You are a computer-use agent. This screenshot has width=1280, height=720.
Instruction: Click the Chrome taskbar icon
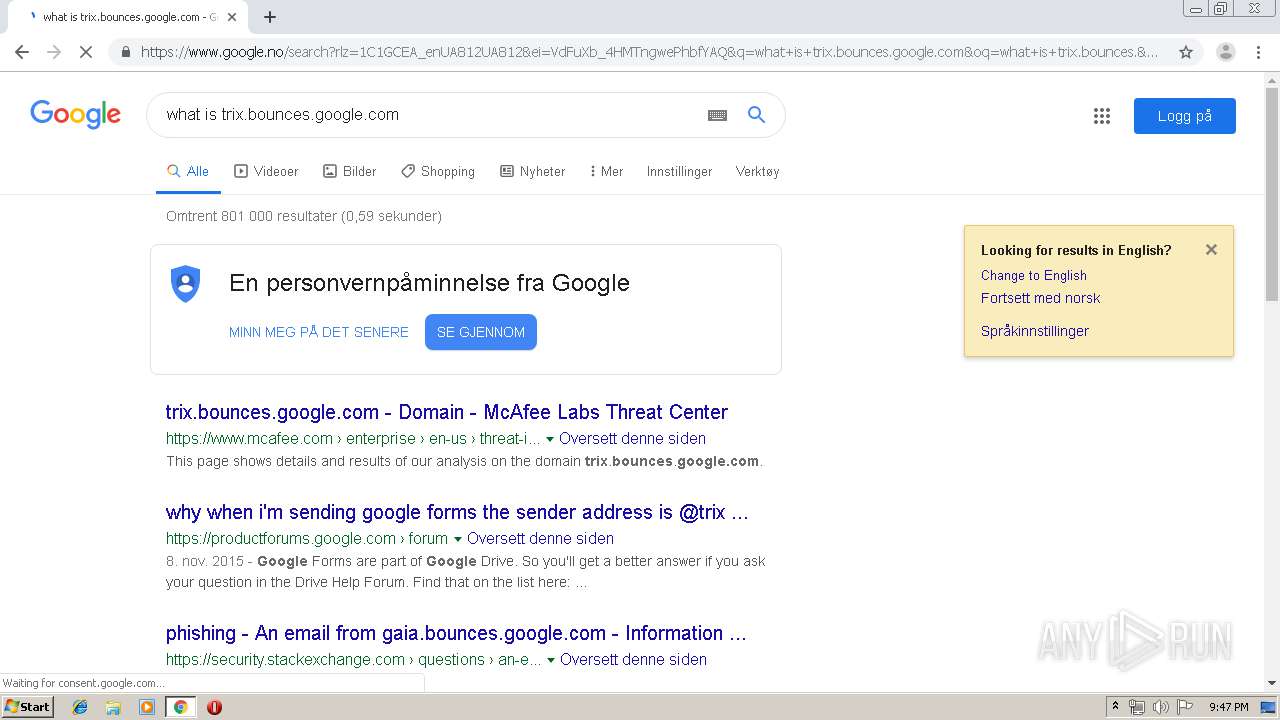pos(180,707)
